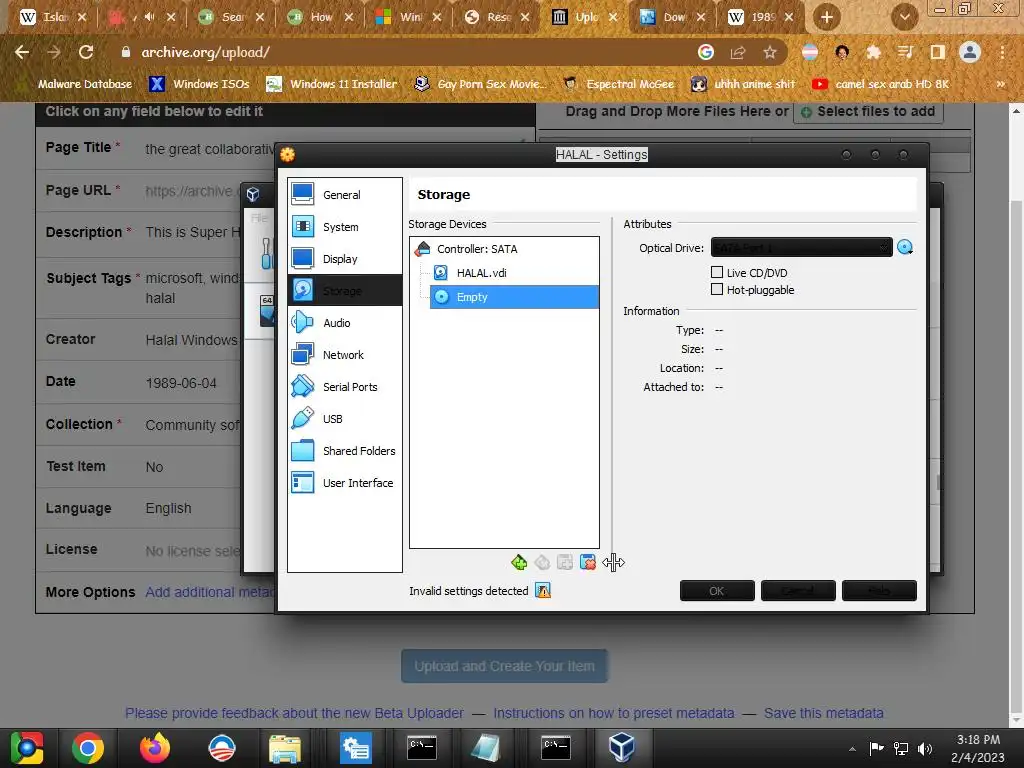
Task: Click the Test Item value No
Action: [x=154, y=467]
